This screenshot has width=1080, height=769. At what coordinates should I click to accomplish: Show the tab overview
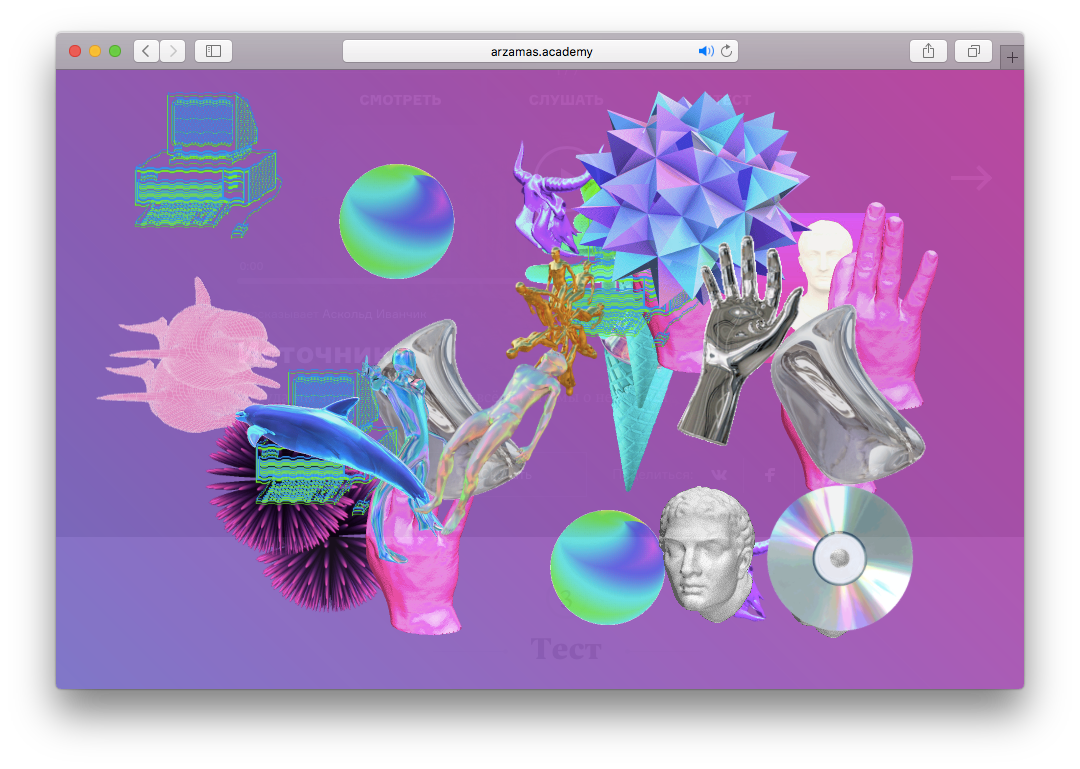[x=973, y=51]
